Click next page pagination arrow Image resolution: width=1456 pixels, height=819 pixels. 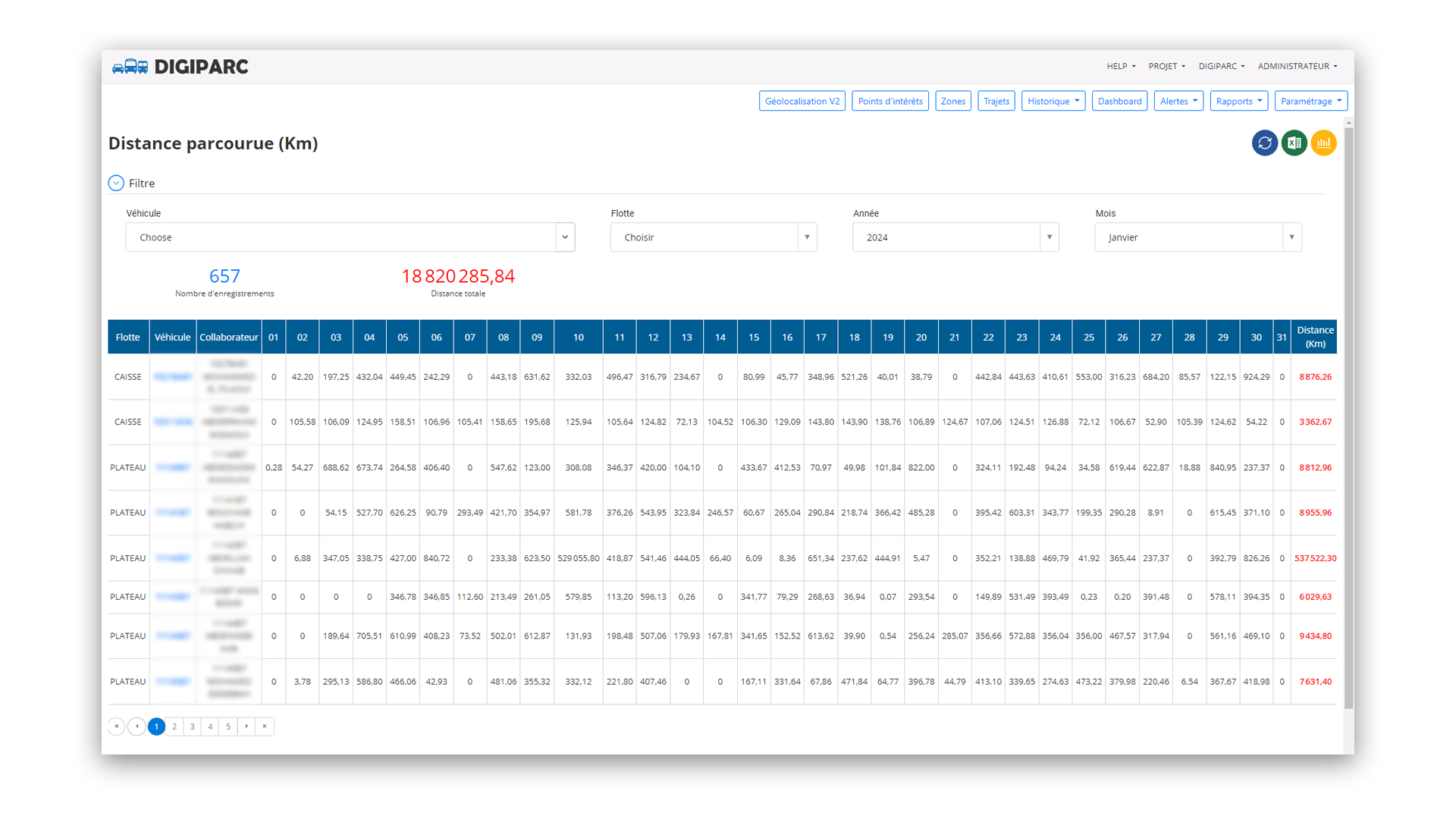pyautogui.click(x=246, y=726)
